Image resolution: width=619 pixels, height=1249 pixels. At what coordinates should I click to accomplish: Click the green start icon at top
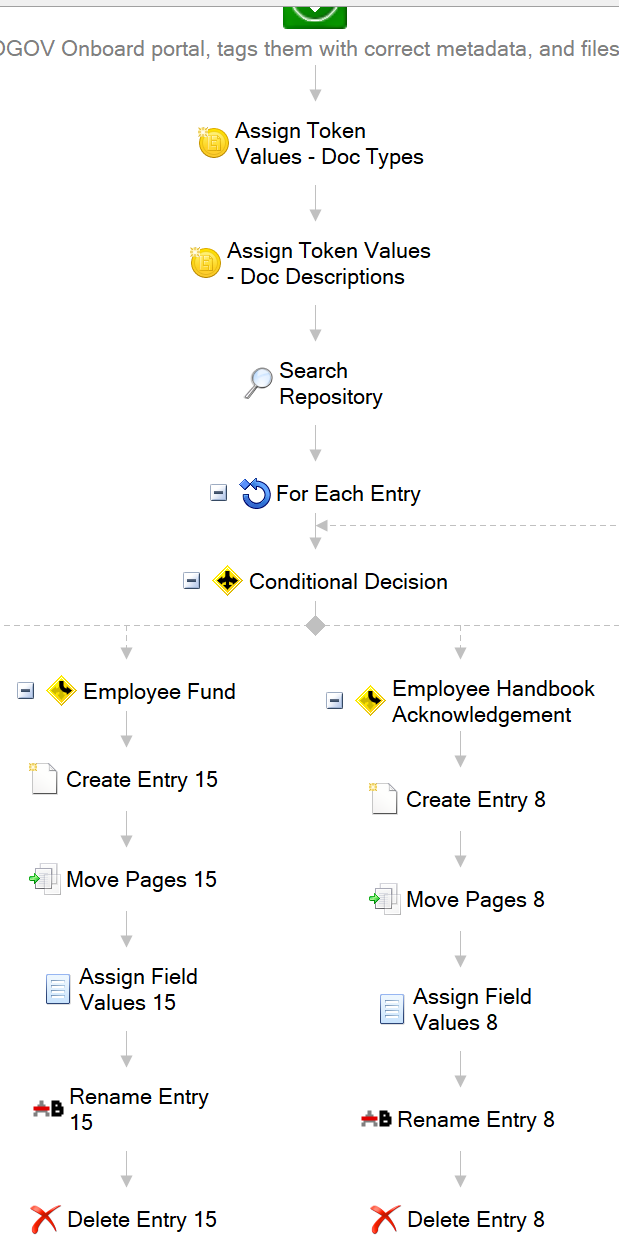pyautogui.click(x=315, y=12)
